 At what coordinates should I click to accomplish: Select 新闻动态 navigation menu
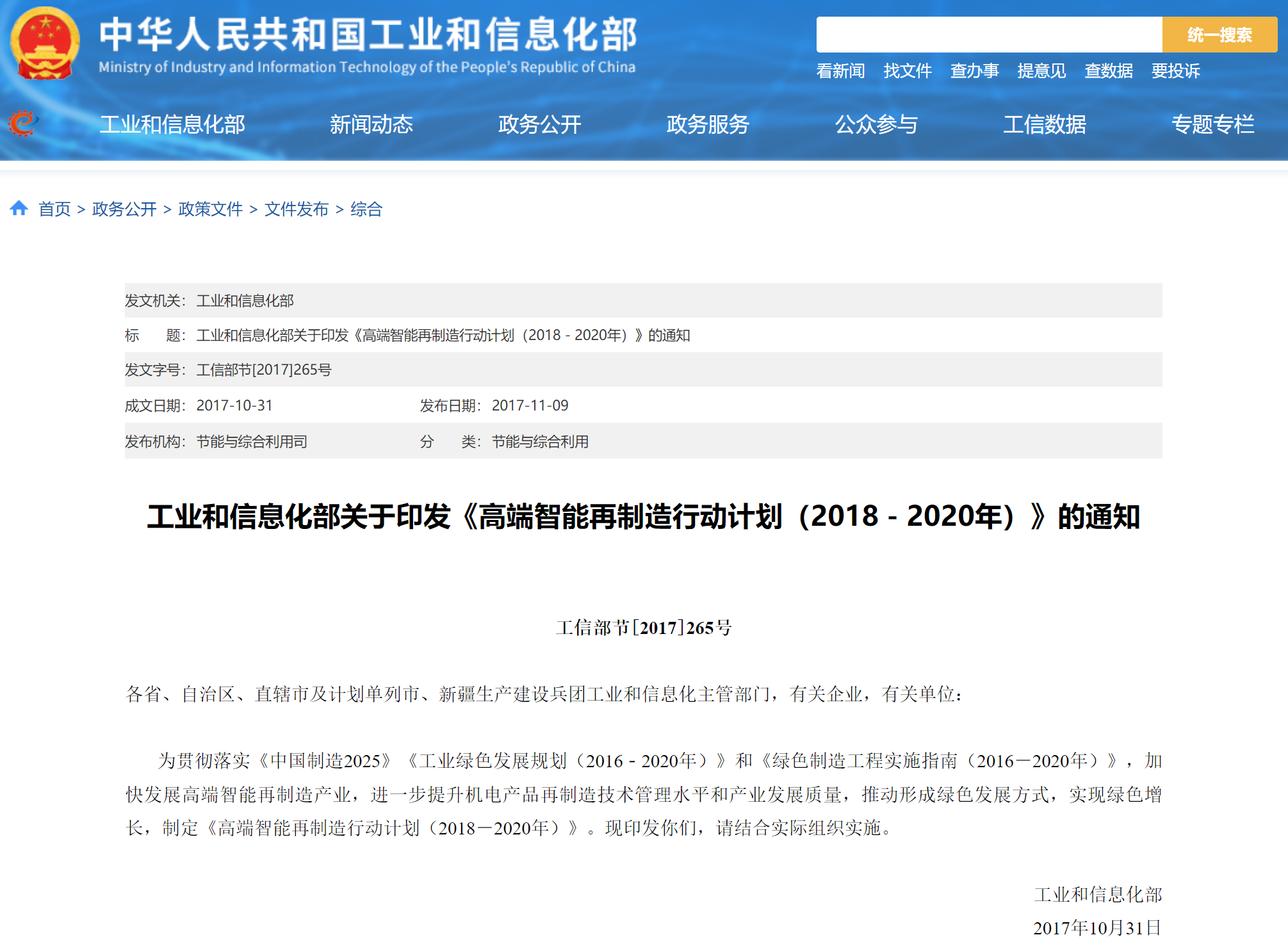(371, 124)
